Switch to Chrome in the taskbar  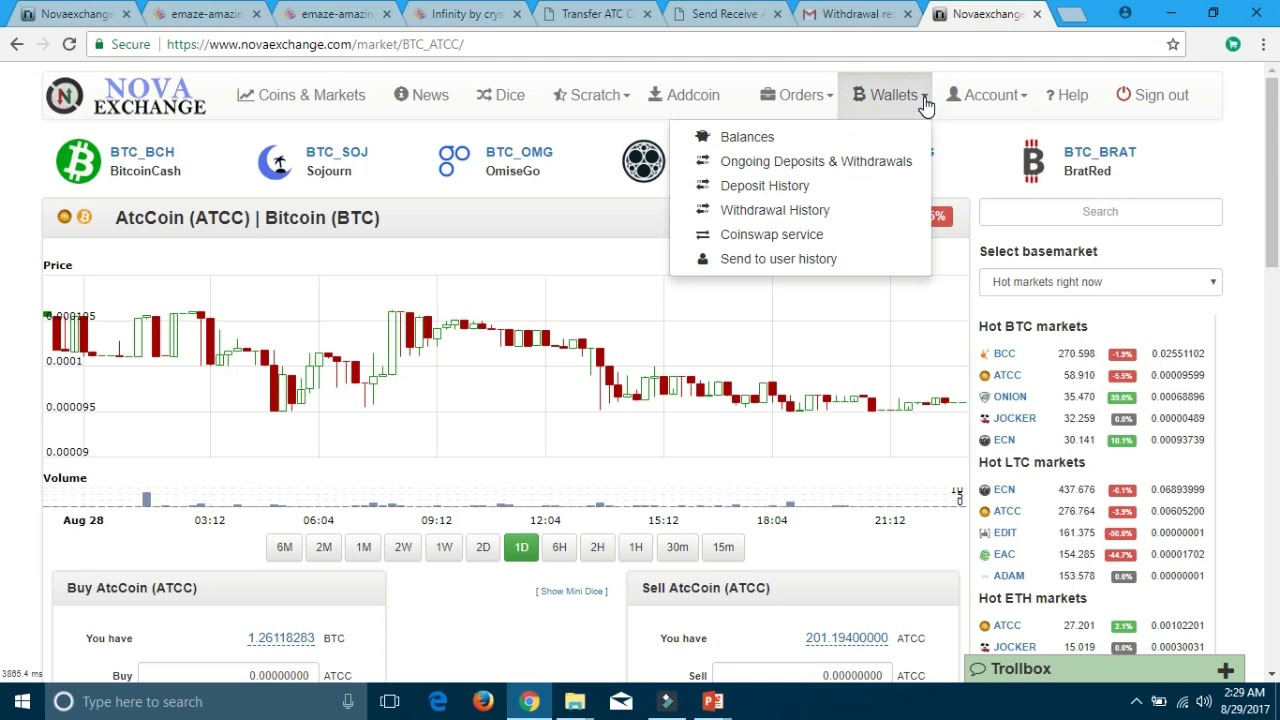coord(529,701)
